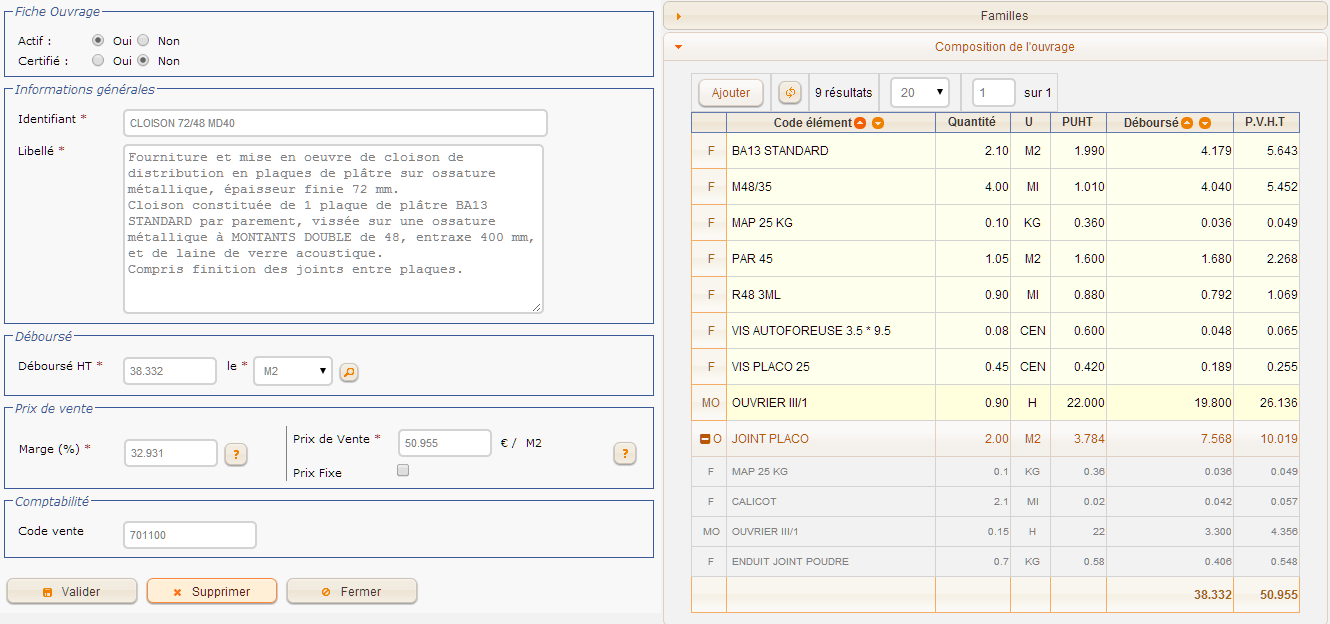This screenshot has height=624, width=1330.
Task: Click the refresh results icon
Action: [790, 93]
